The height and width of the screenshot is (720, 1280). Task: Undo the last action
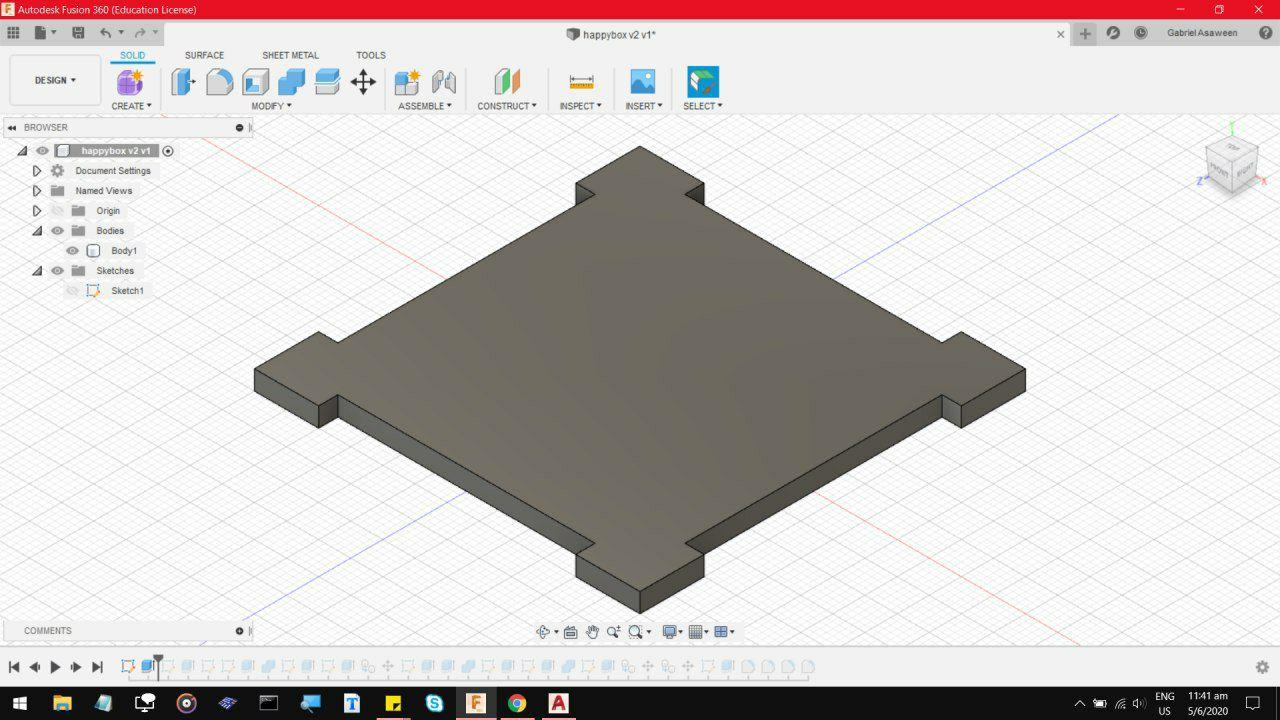105,33
